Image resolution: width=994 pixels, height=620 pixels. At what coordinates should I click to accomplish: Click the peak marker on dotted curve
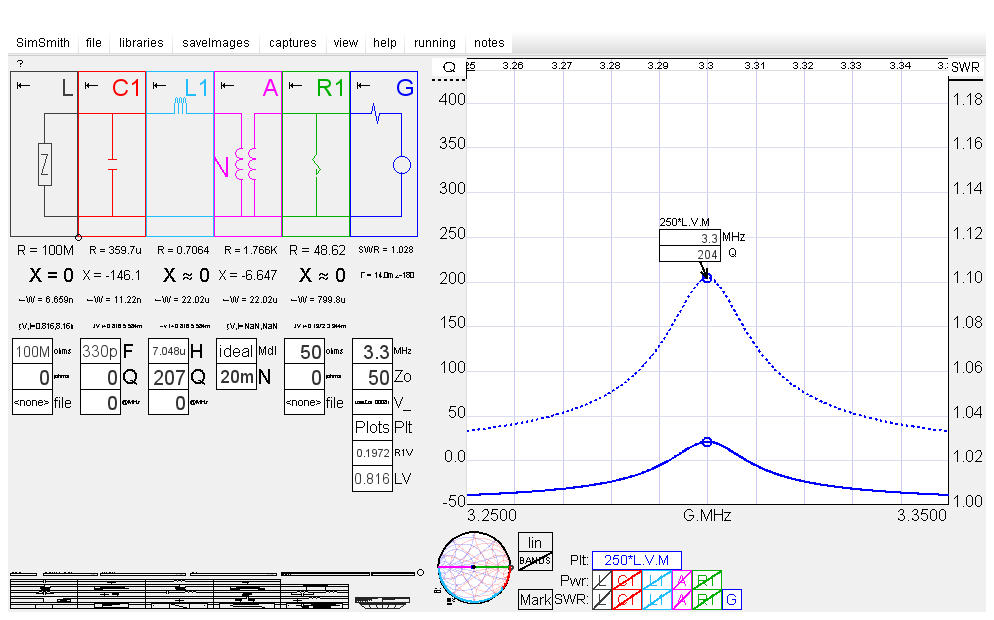pos(707,278)
